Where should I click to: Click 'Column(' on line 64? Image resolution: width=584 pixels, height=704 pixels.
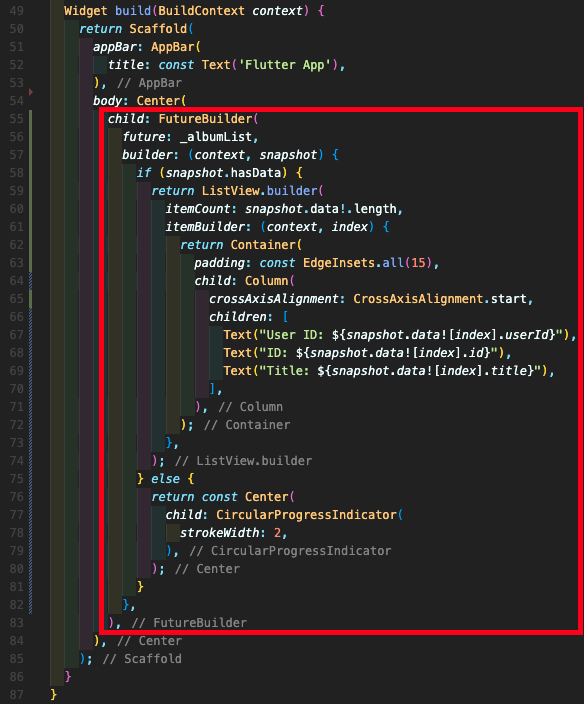tap(270, 281)
